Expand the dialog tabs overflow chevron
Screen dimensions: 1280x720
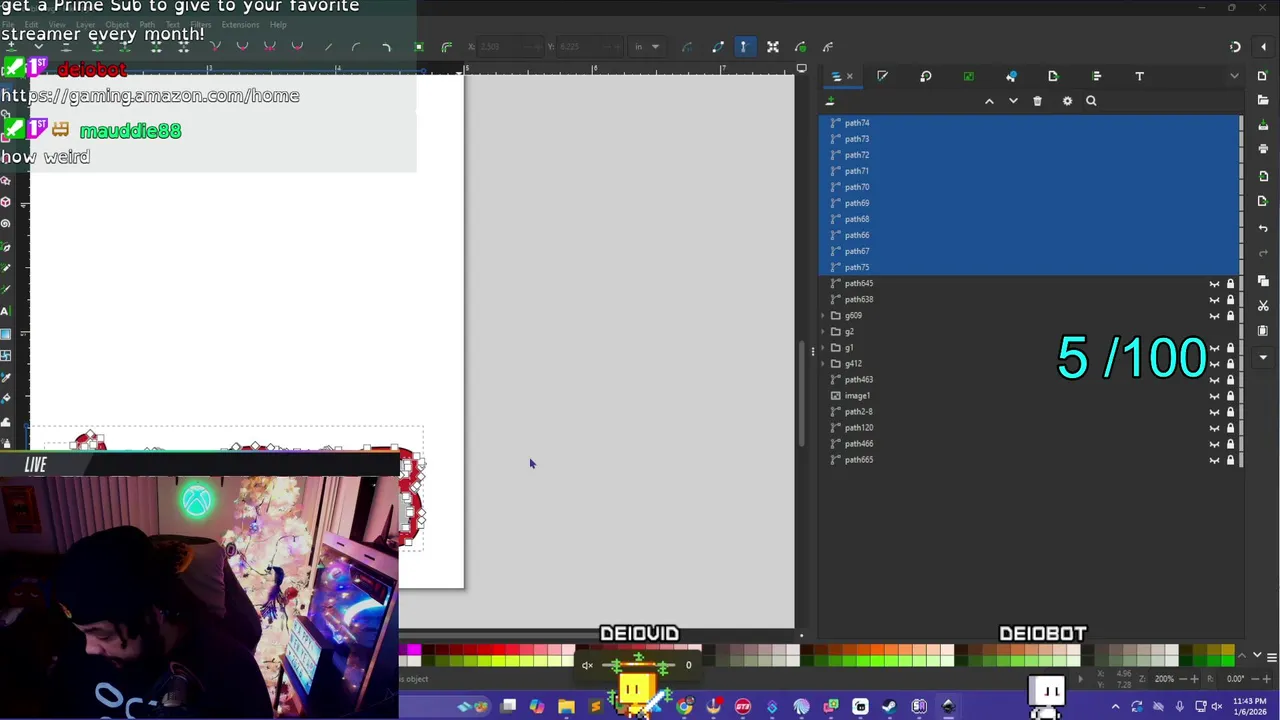pyautogui.click(x=1234, y=76)
